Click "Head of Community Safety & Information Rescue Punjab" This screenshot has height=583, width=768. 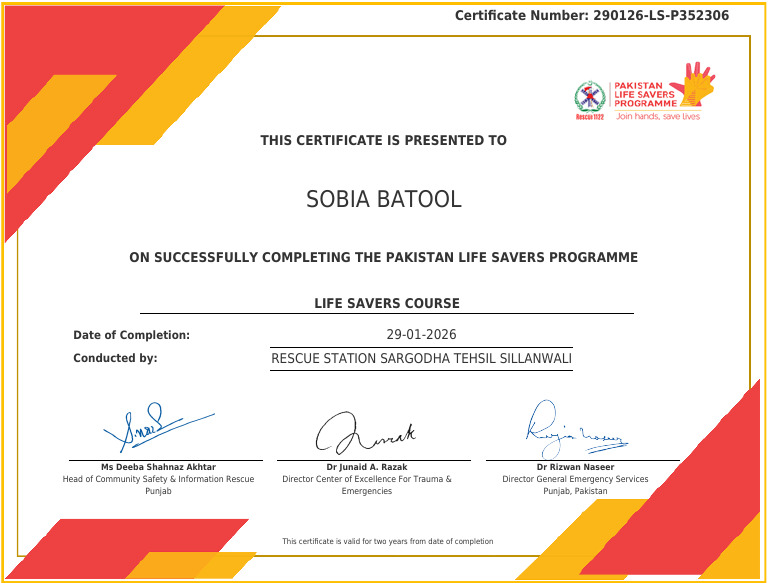point(158,485)
